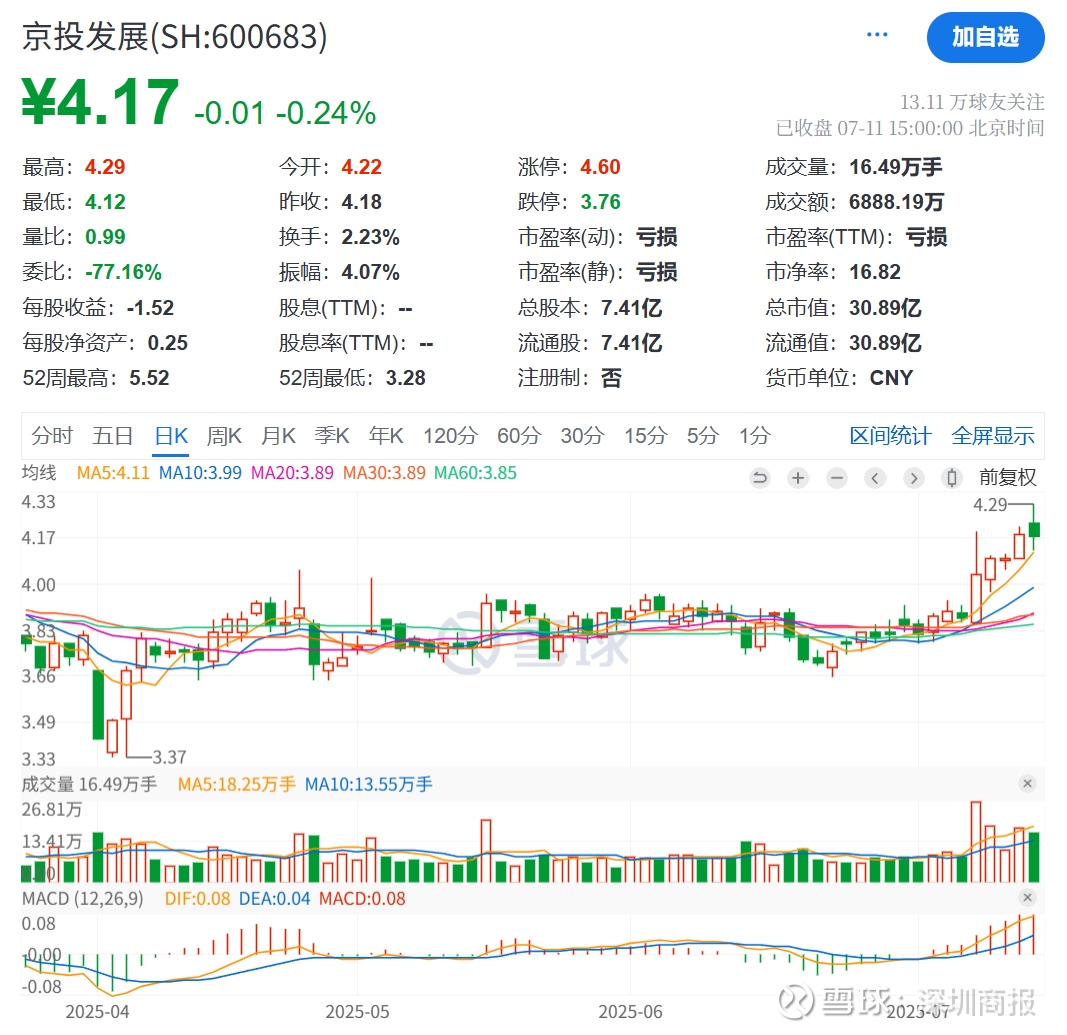Click the 最高 value 4.29
1067x1035 pixels.
[x=105, y=167]
